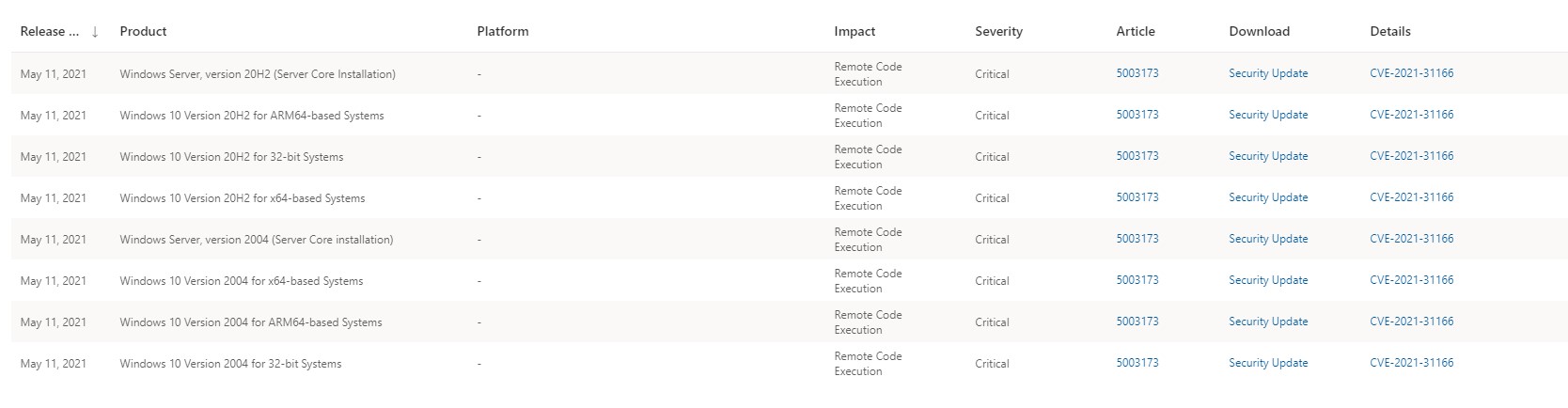
Task: Open Security Update for 20H2 ARM64-based Systems
Action: [x=1268, y=115]
